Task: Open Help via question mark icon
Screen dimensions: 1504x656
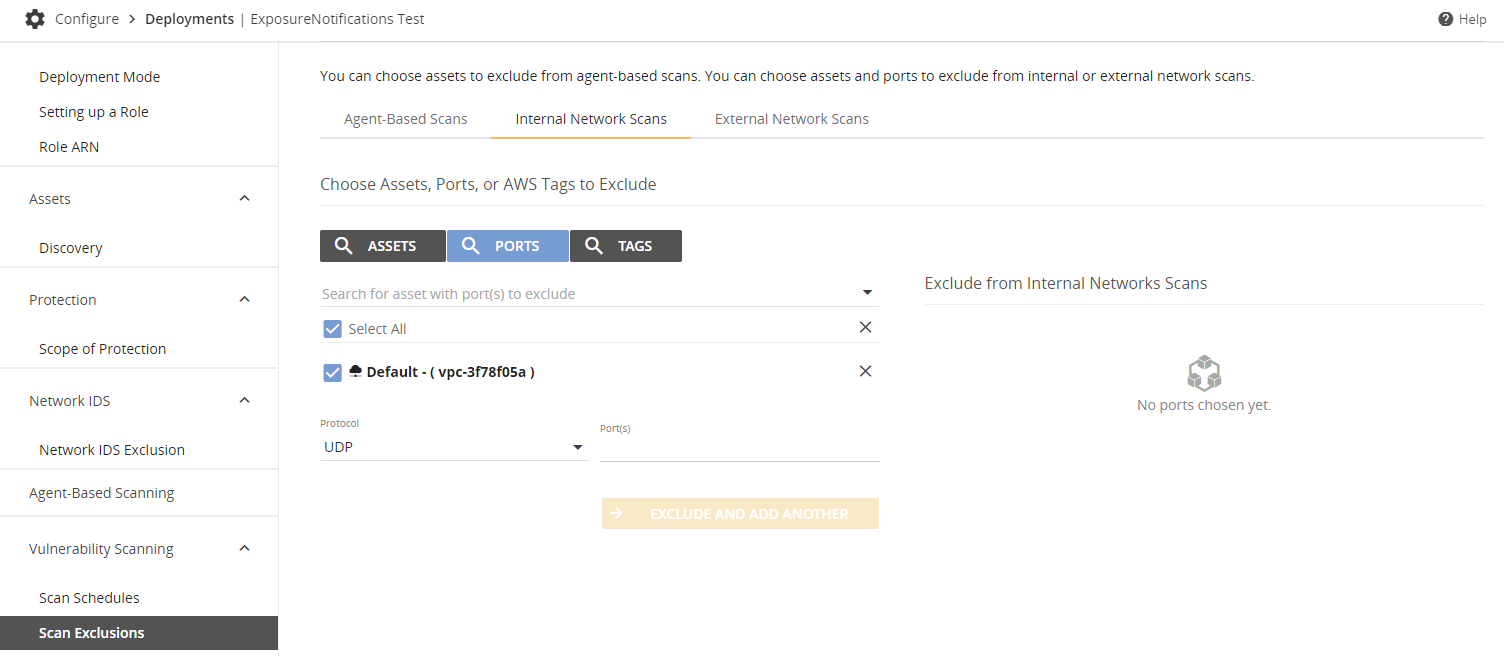Action: coord(1445,19)
